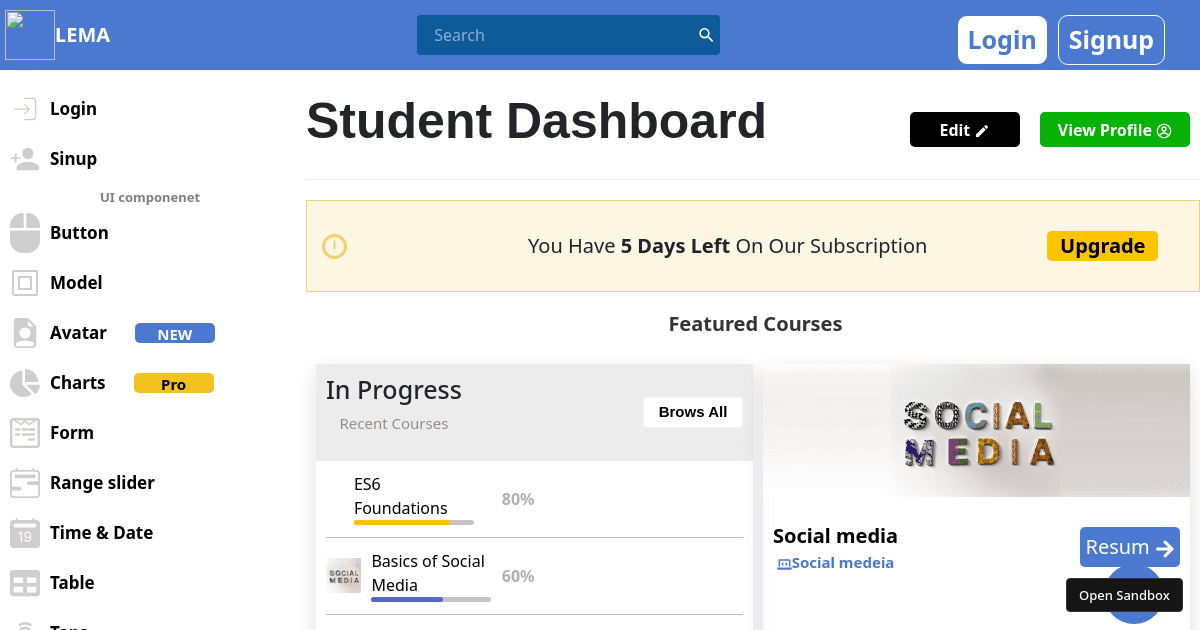Screen dimensions: 1200x630
Task: Open the Avatar component icon
Action: pyautogui.click(x=24, y=332)
